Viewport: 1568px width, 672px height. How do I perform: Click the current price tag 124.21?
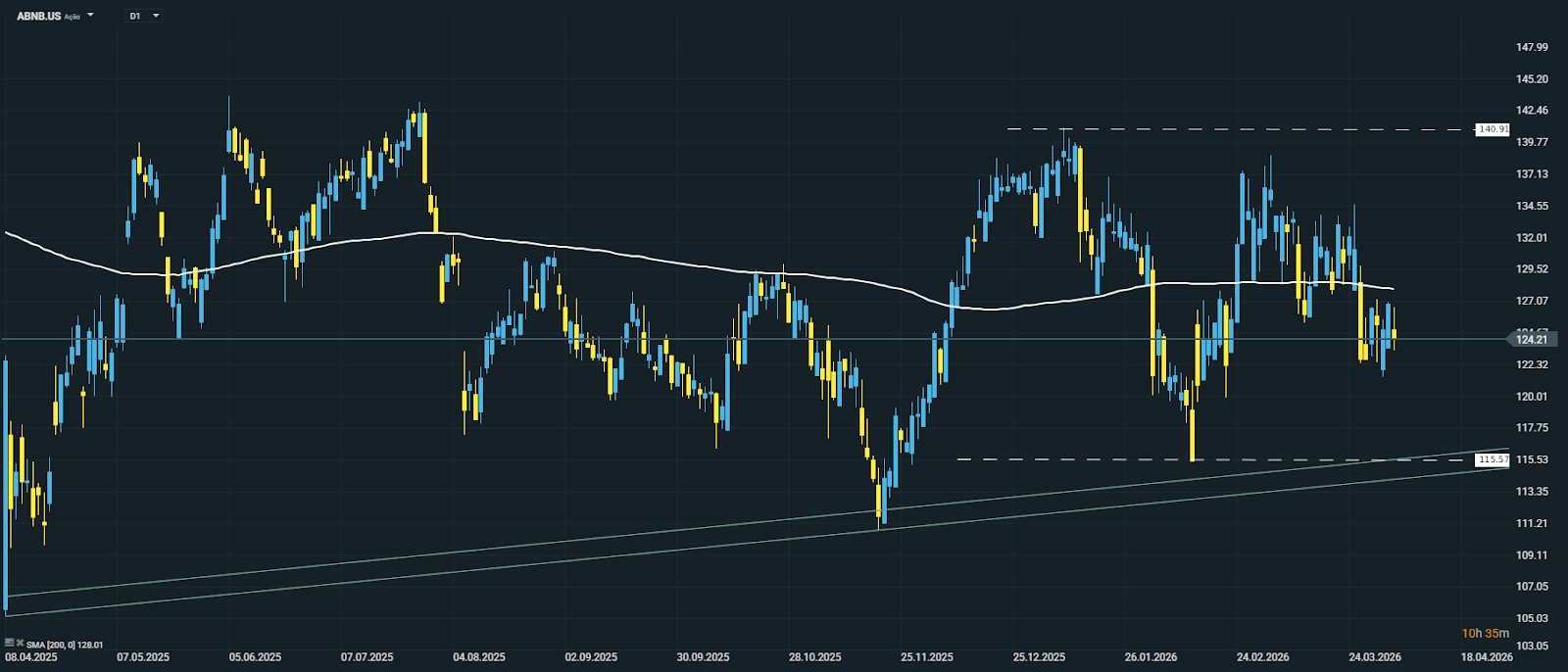click(x=1531, y=340)
